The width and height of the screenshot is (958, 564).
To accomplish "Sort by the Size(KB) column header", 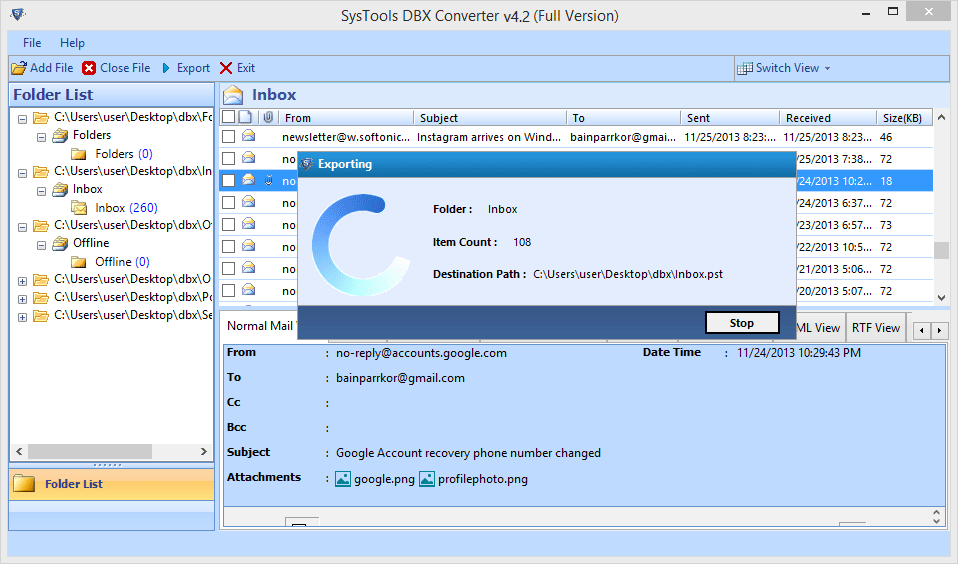I will 904,117.
